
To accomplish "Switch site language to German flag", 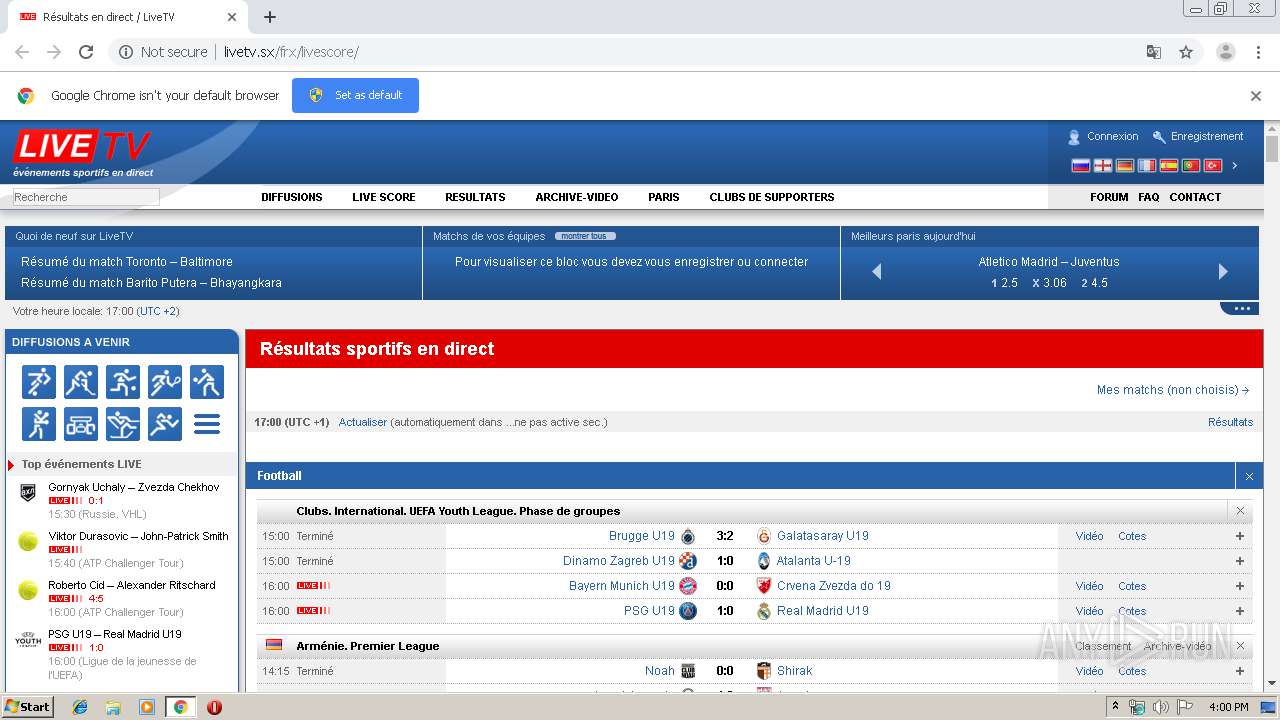I will coord(1124,166).
